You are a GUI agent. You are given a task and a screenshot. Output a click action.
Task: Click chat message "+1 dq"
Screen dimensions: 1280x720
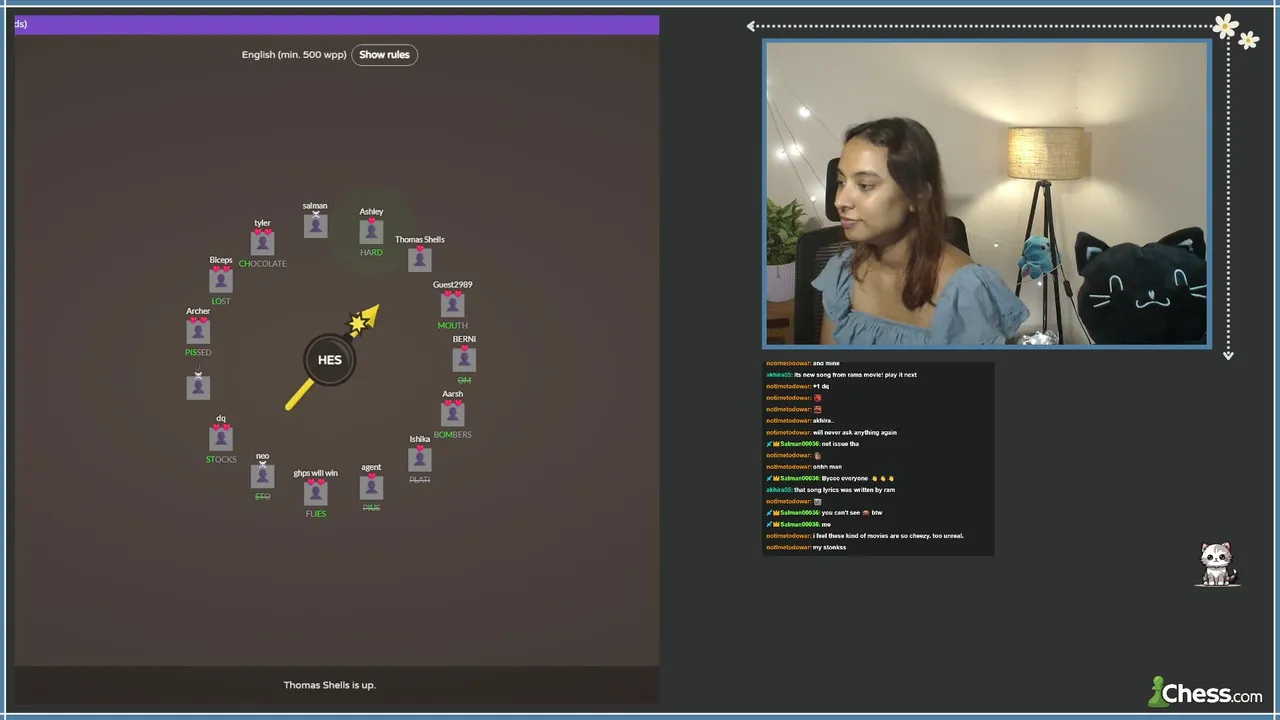point(821,386)
